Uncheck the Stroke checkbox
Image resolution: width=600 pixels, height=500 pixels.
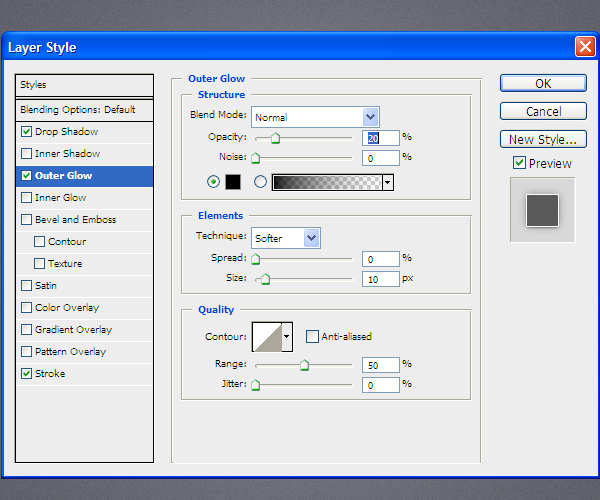[x=26, y=373]
